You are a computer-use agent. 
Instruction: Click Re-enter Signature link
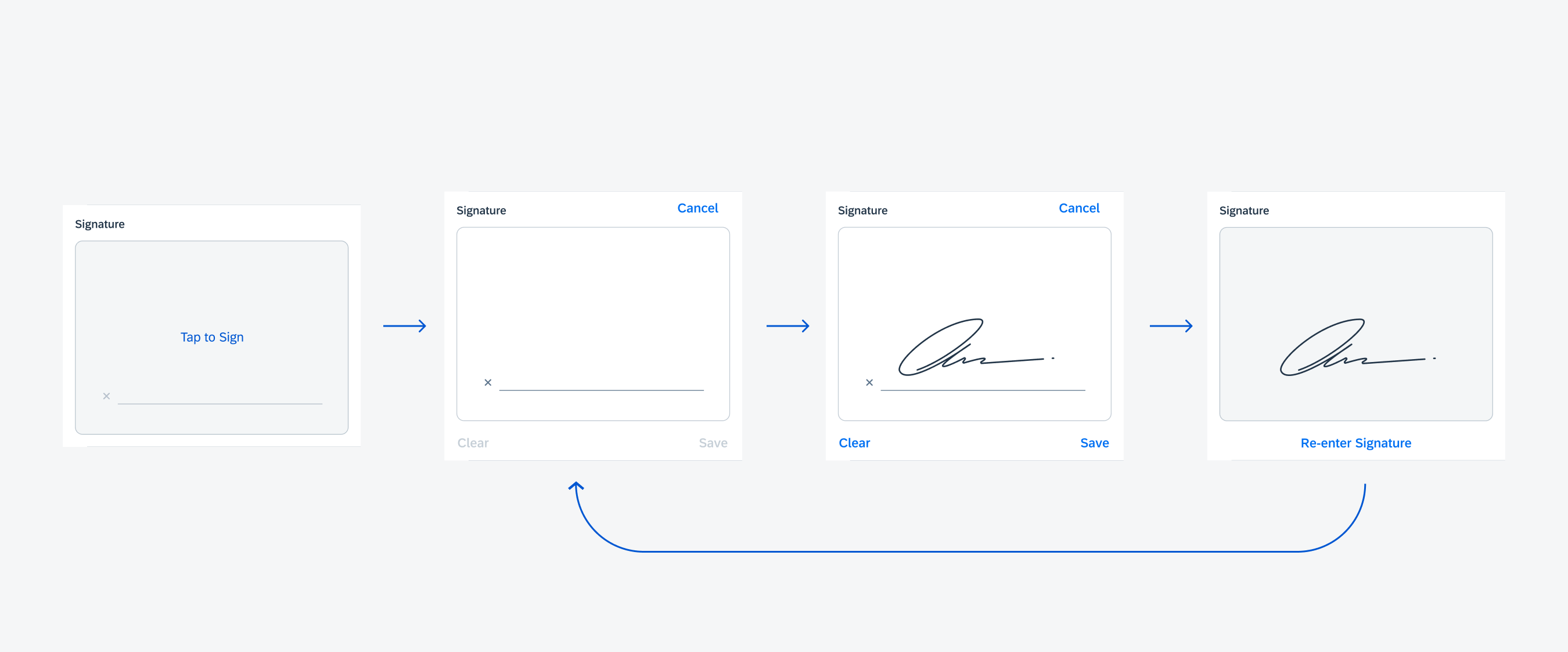[1350, 443]
